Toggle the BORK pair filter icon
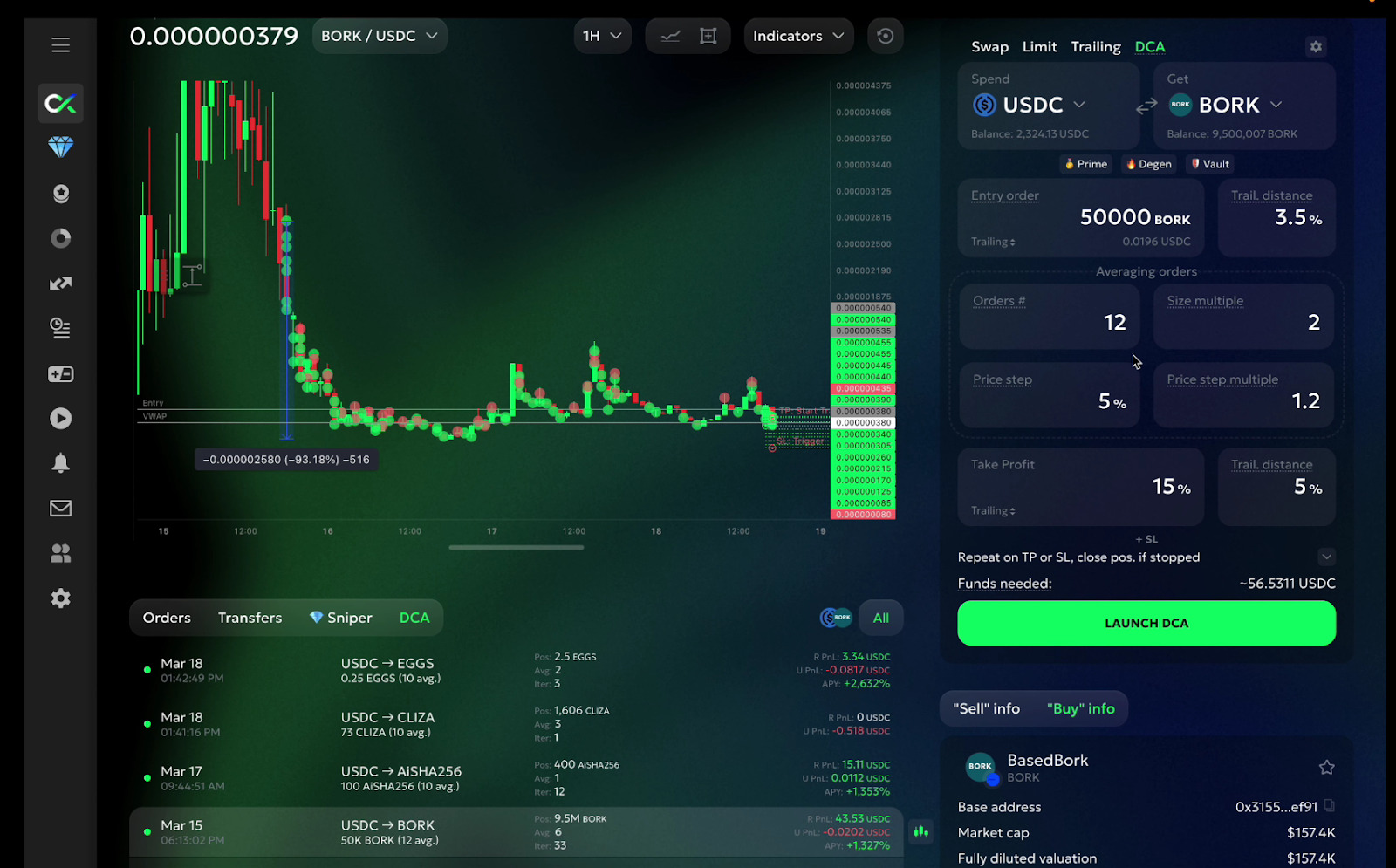 click(x=835, y=618)
